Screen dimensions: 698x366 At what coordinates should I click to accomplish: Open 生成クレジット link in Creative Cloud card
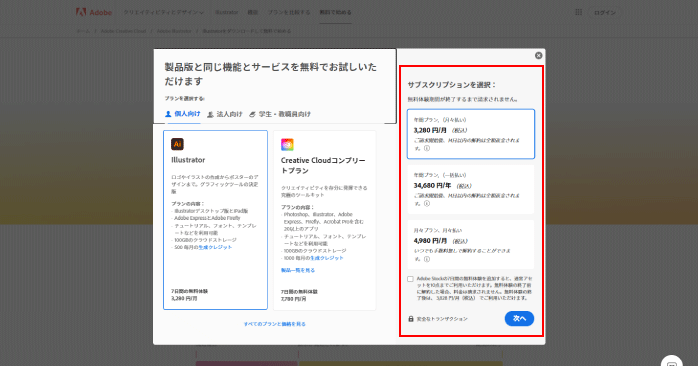(327, 258)
